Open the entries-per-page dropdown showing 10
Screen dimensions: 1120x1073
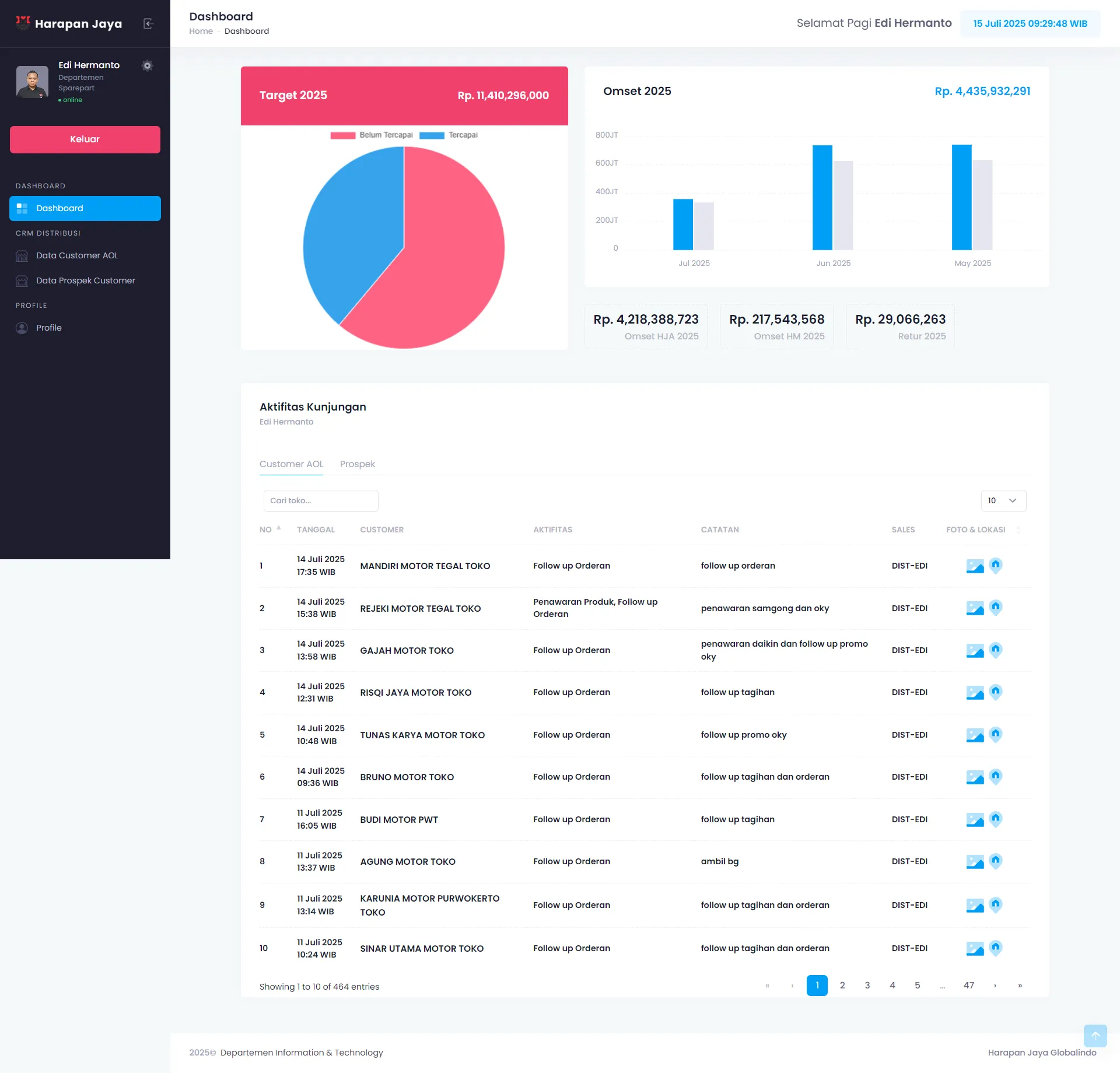click(1003, 501)
